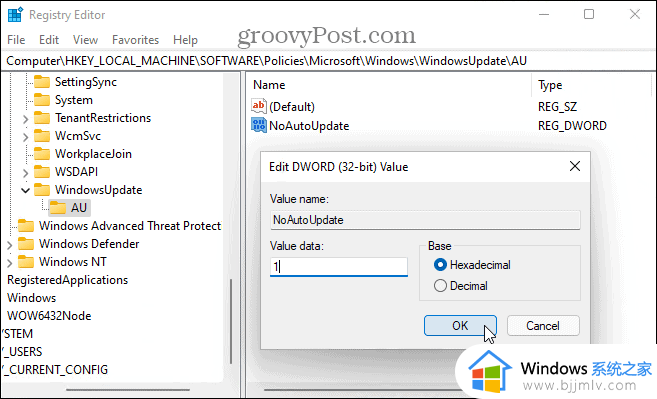This screenshot has width=657, height=399.
Task: Select the System folder icon
Action: click(x=42, y=100)
